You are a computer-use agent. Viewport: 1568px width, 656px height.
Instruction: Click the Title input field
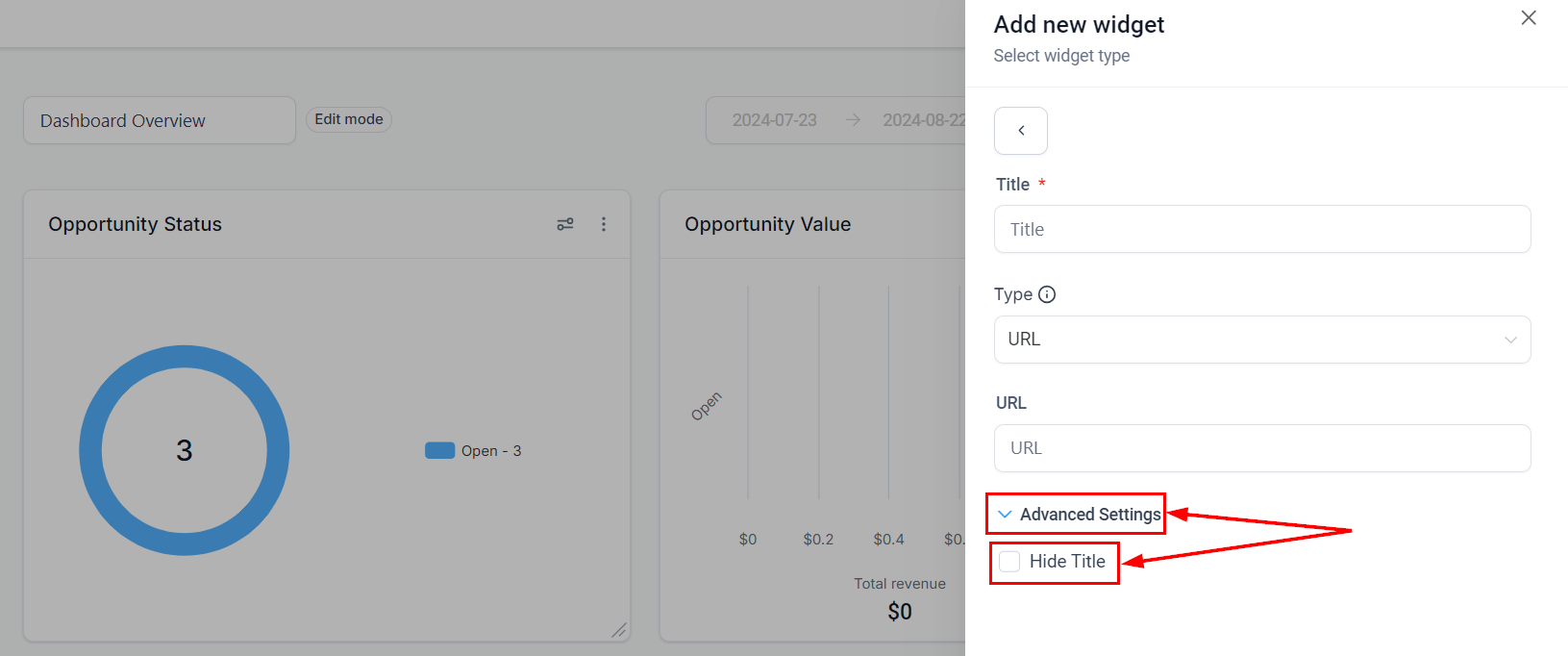(1261, 229)
